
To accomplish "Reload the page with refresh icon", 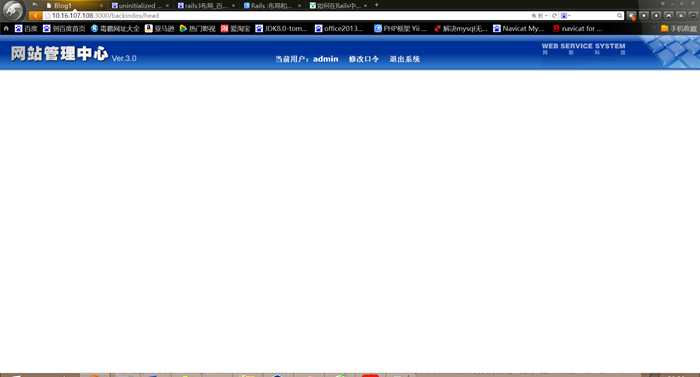I will [x=554, y=16].
